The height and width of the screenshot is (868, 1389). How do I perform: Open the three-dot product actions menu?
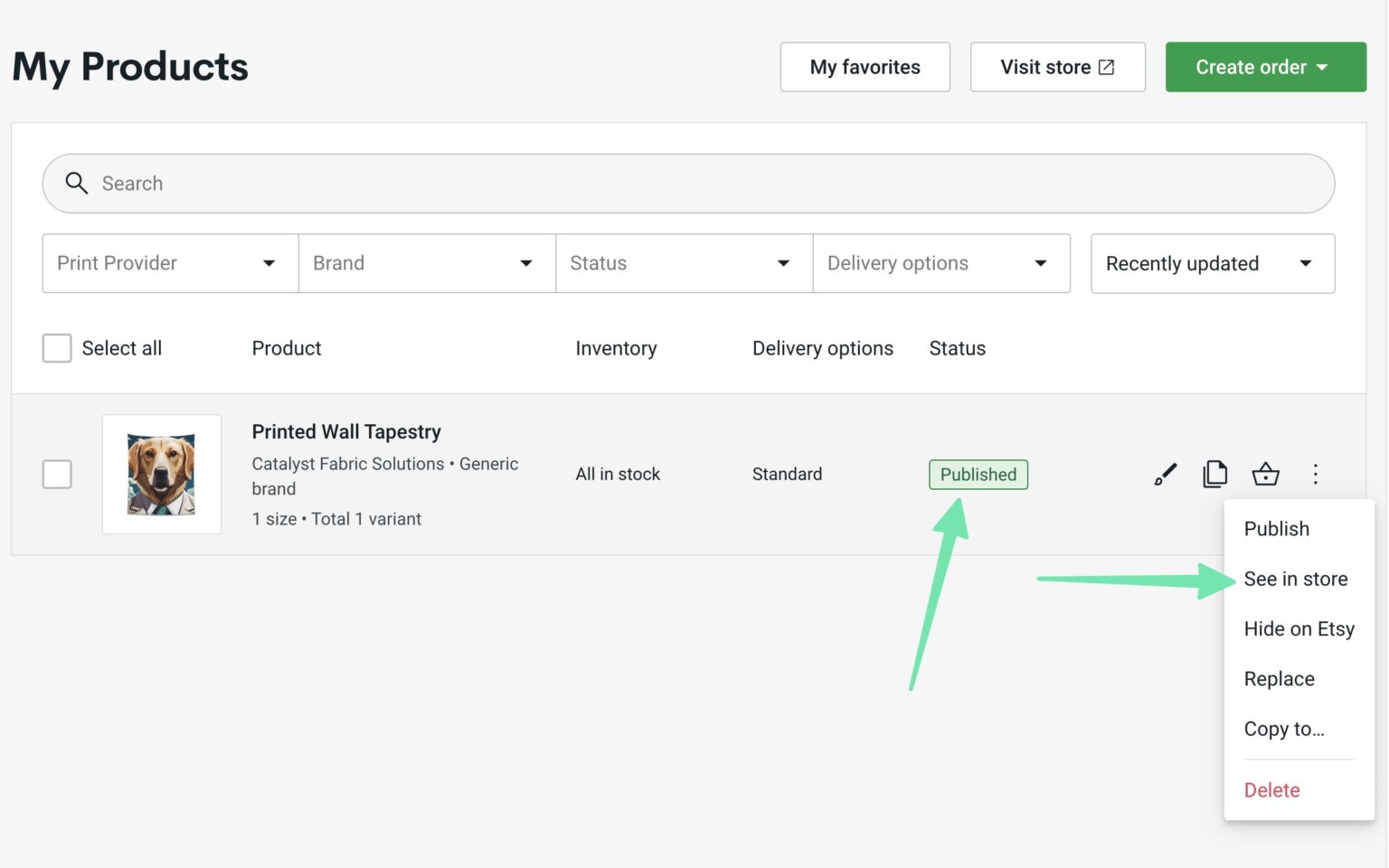point(1316,473)
